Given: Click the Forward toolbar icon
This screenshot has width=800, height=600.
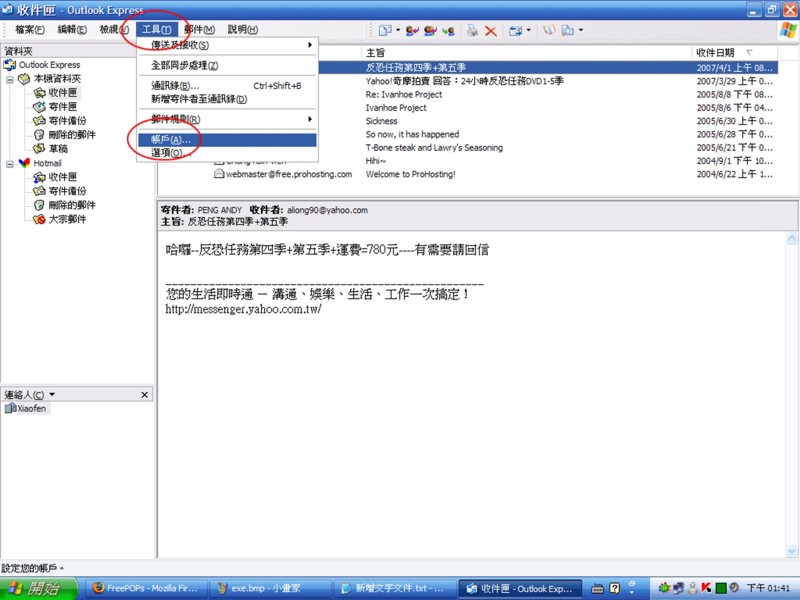Looking at the screenshot, I should (449, 30).
